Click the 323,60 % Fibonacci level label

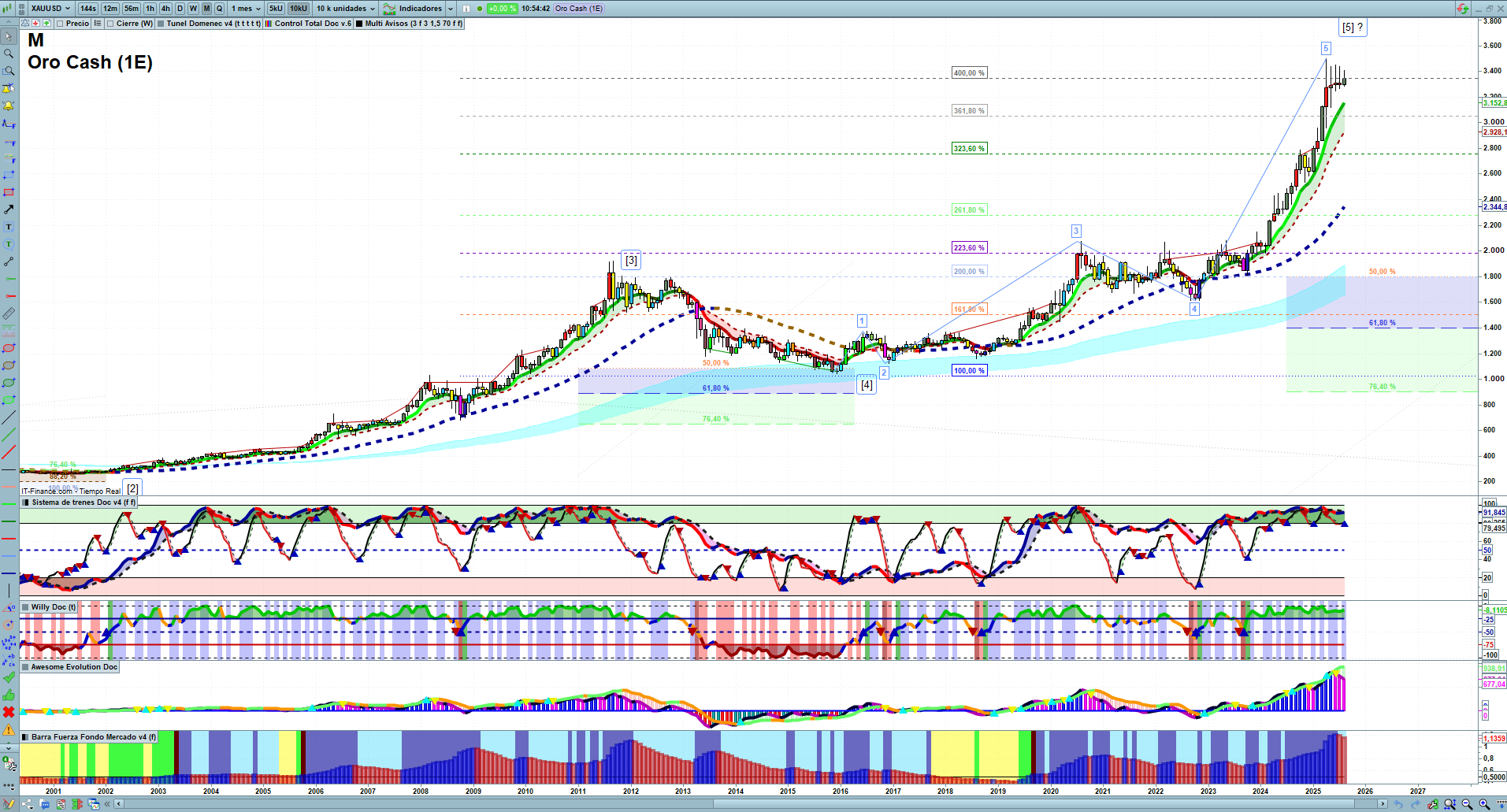coord(969,149)
